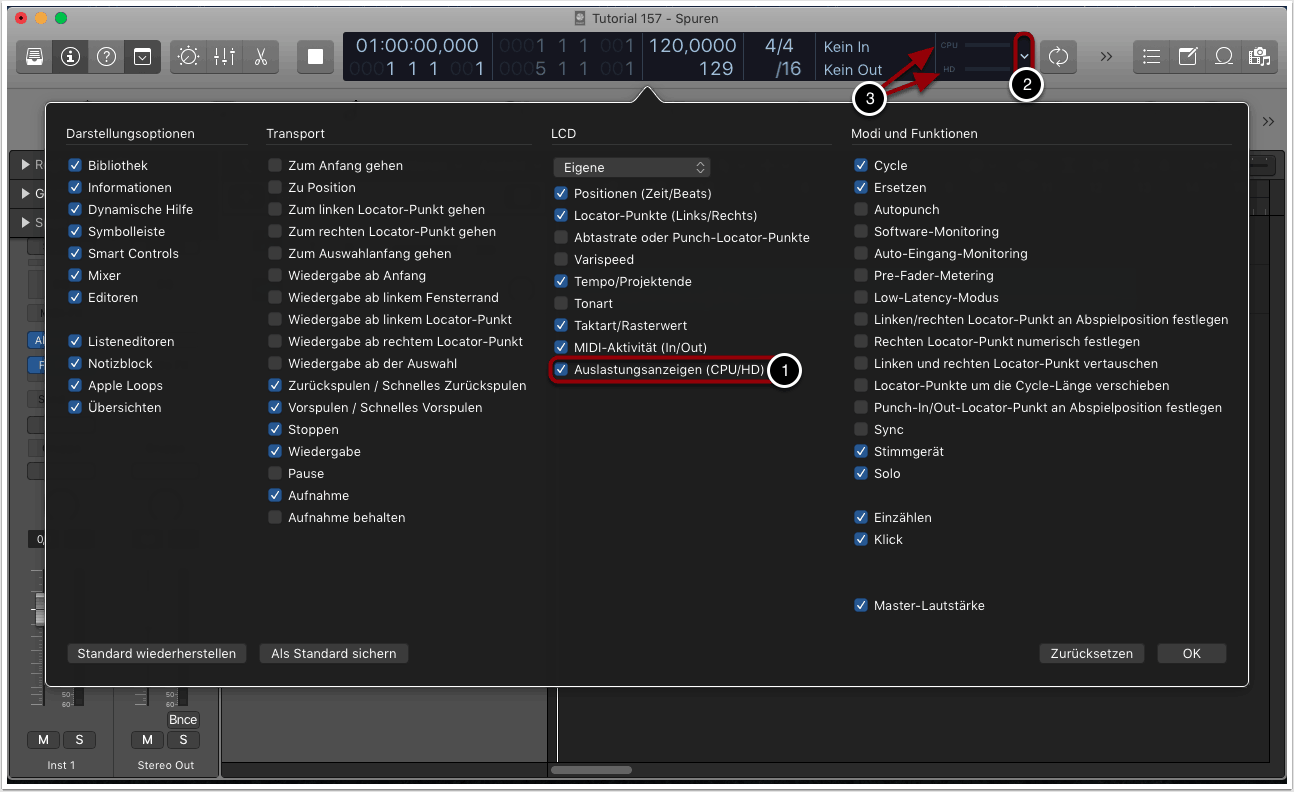Viewport: 1294px width, 792px height.
Task: Toggle the Stimmgerät checkbox
Action: point(861,451)
